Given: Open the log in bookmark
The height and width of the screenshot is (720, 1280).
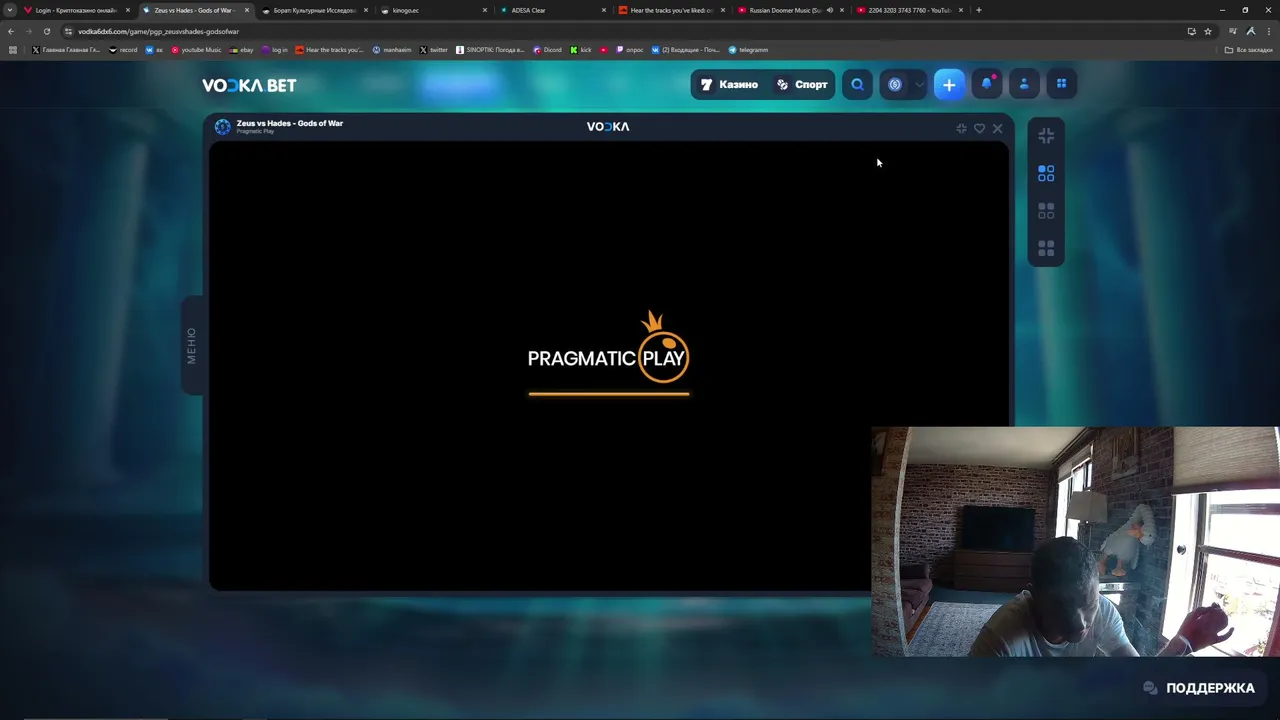Looking at the screenshot, I should click(x=275, y=50).
